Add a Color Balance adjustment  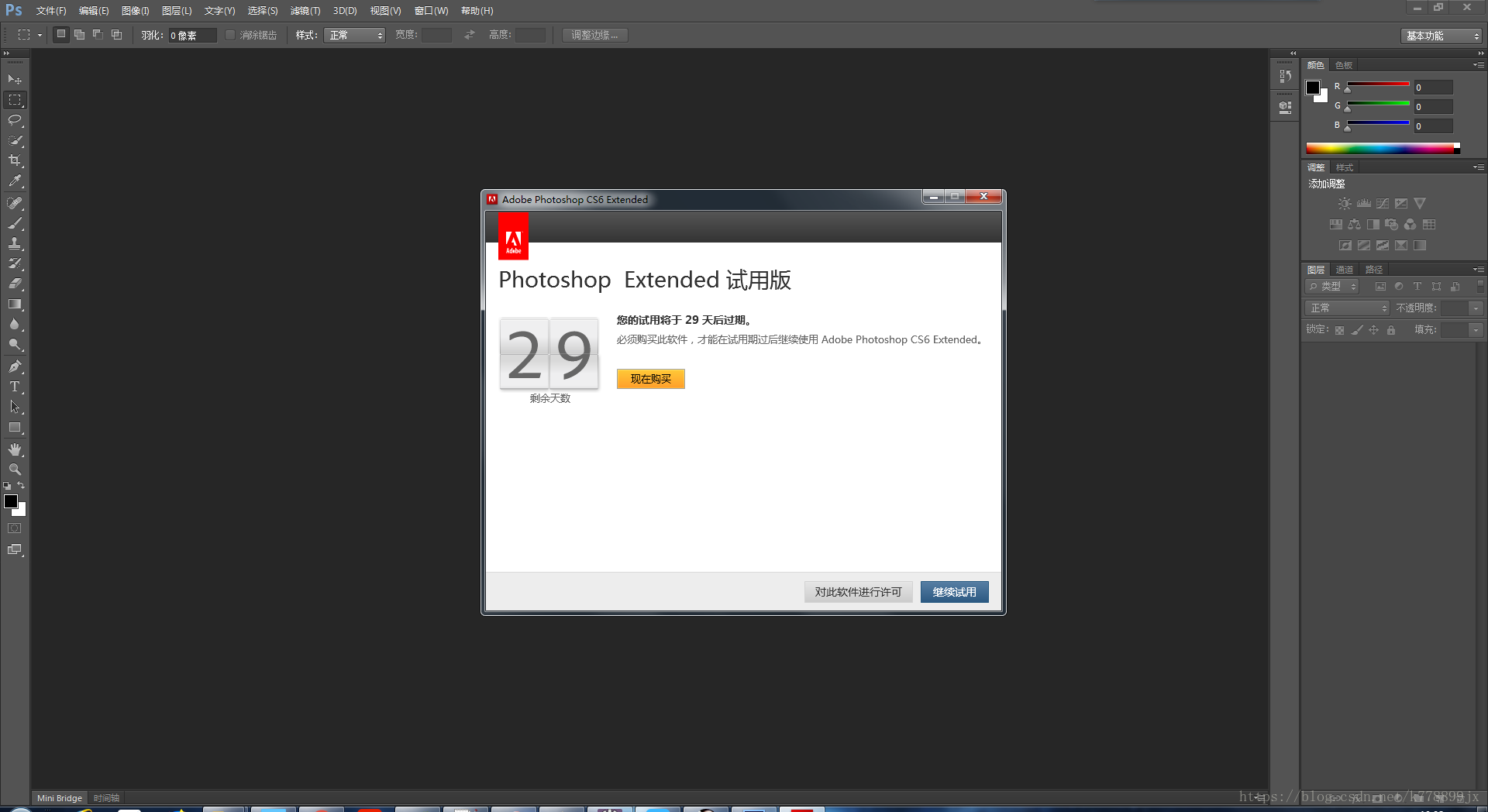pyautogui.click(x=1354, y=225)
